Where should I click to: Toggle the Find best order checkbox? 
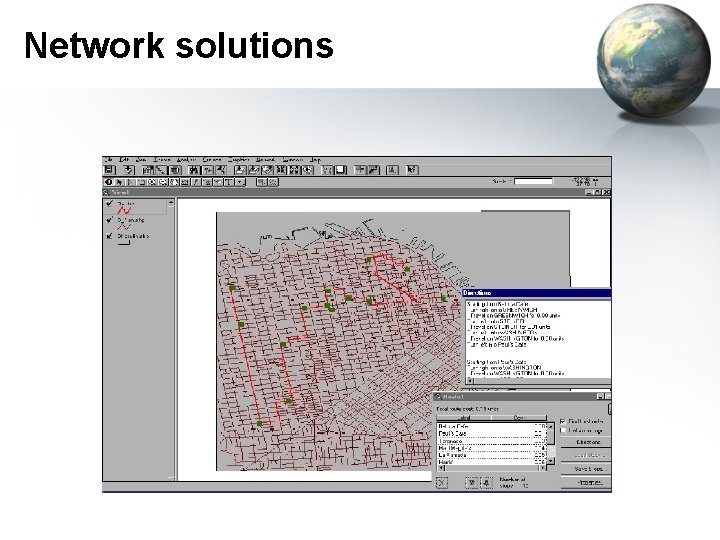[x=562, y=422]
